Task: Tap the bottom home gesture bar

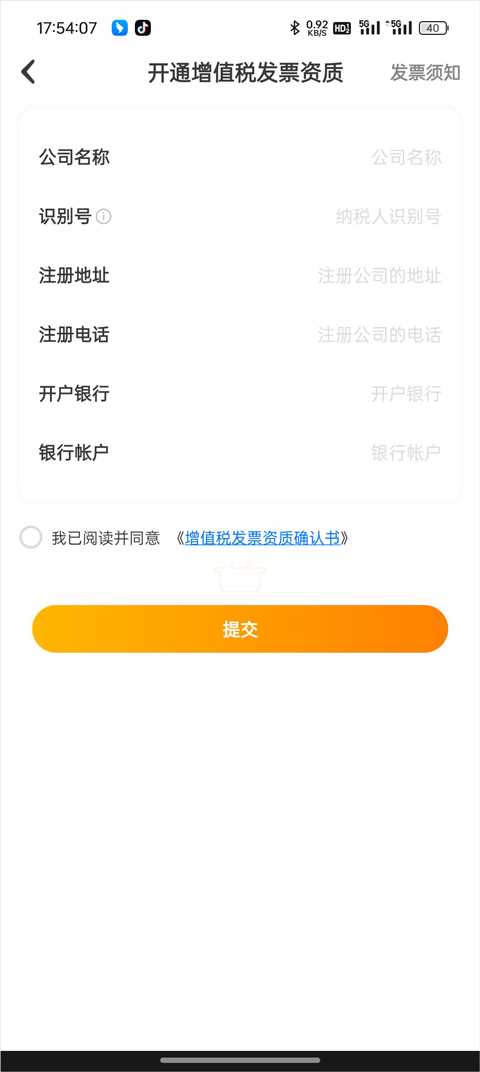Action: (240, 1060)
